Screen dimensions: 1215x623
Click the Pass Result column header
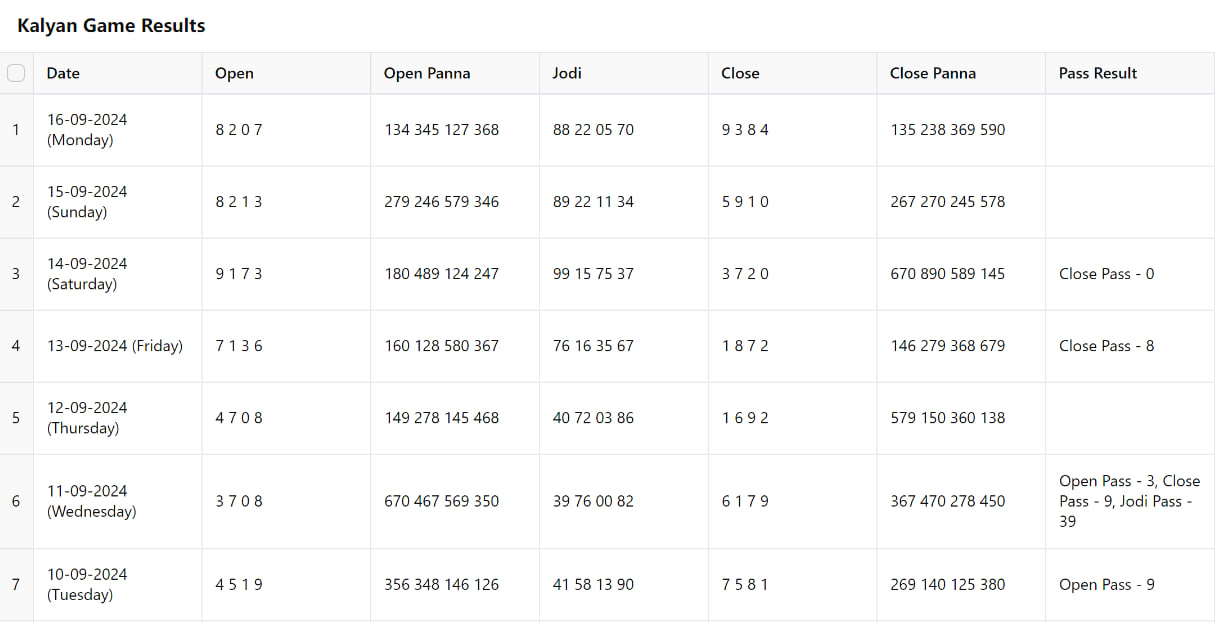click(1130, 73)
